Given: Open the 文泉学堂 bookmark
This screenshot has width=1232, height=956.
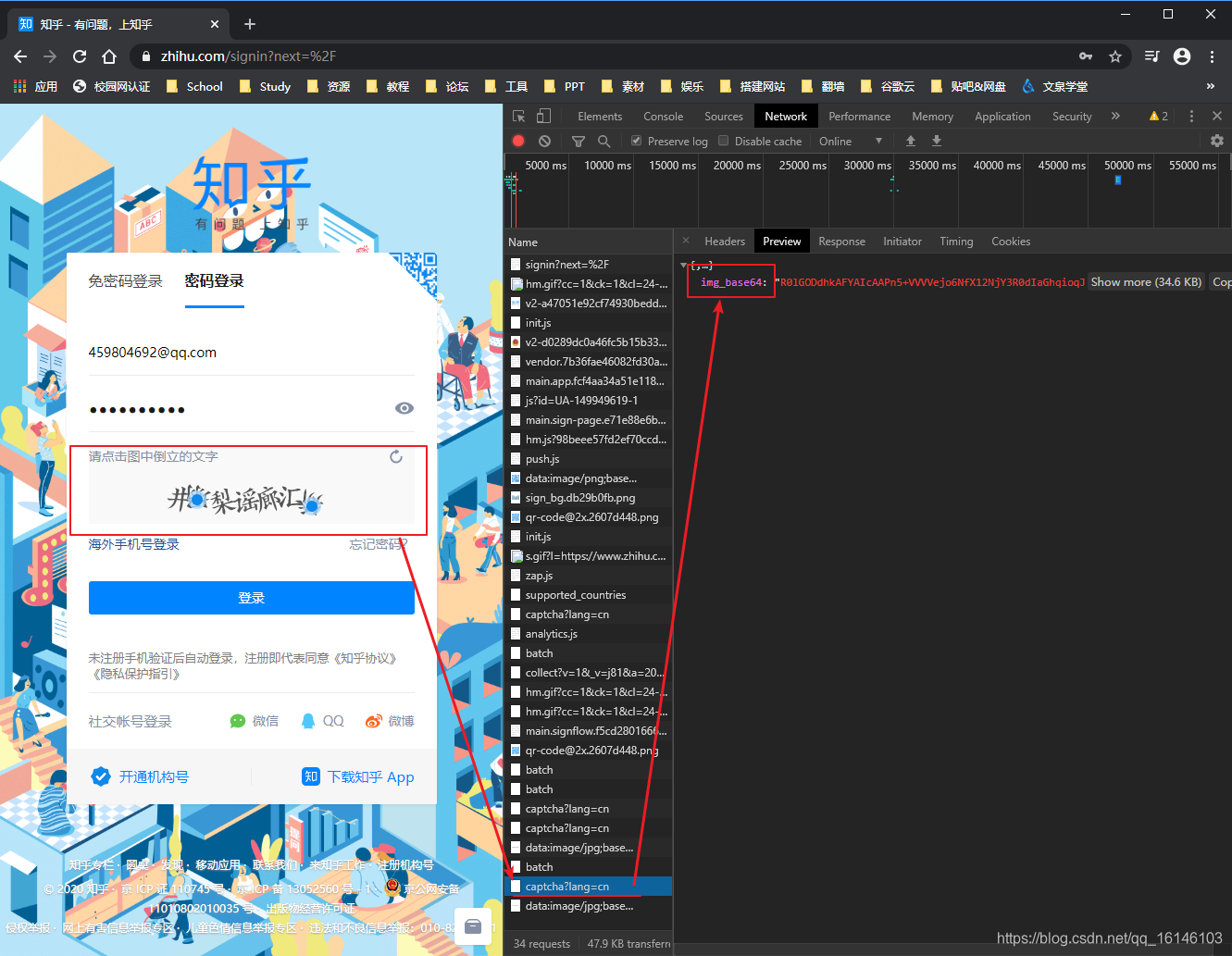Looking at the screenshot, I should (1054, 86).
